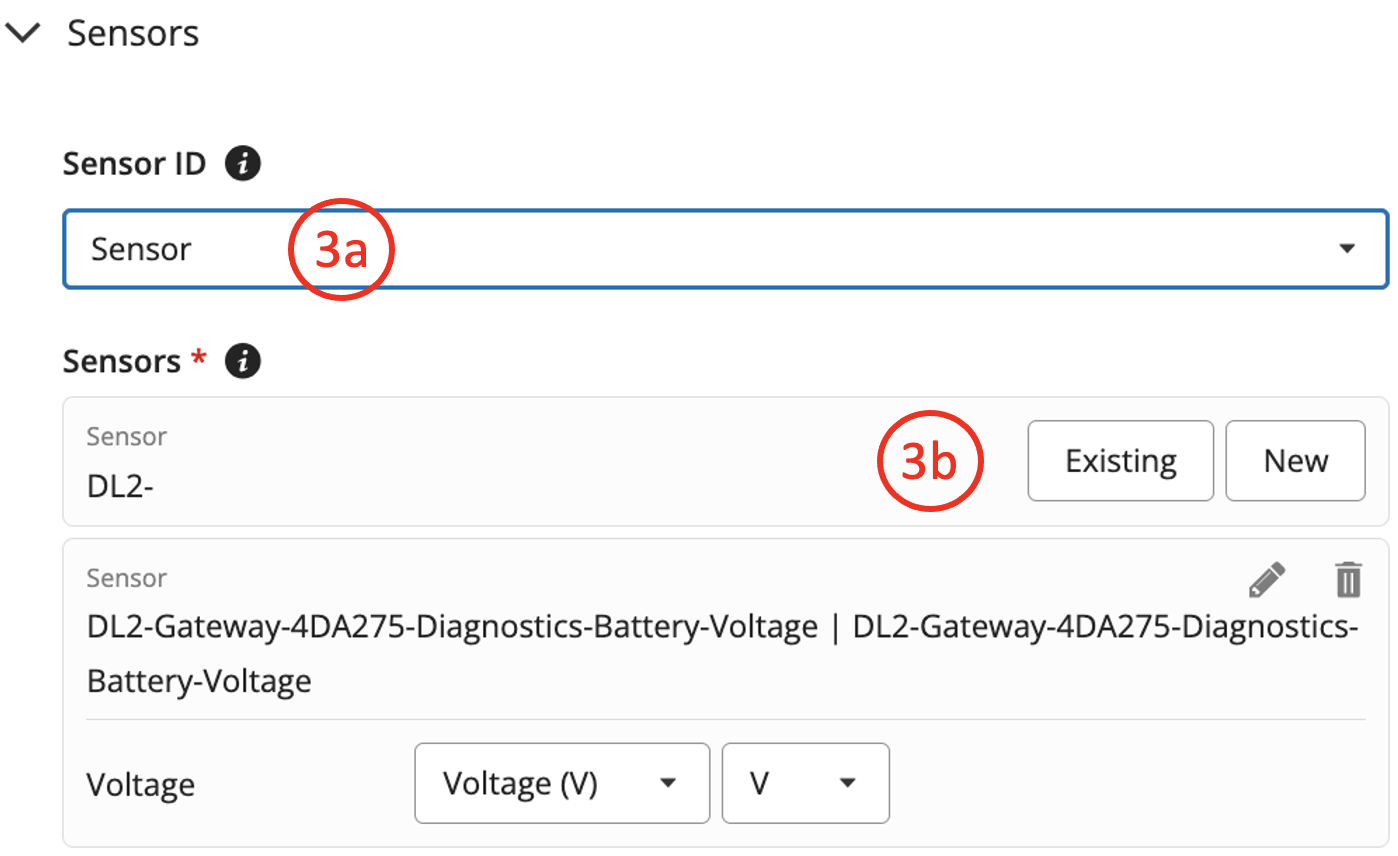Select the DL2-Gateway-4DA275-Diagnostics-Battery-Voltage sensor entry
1398x856 pixels.
(722, 654)
